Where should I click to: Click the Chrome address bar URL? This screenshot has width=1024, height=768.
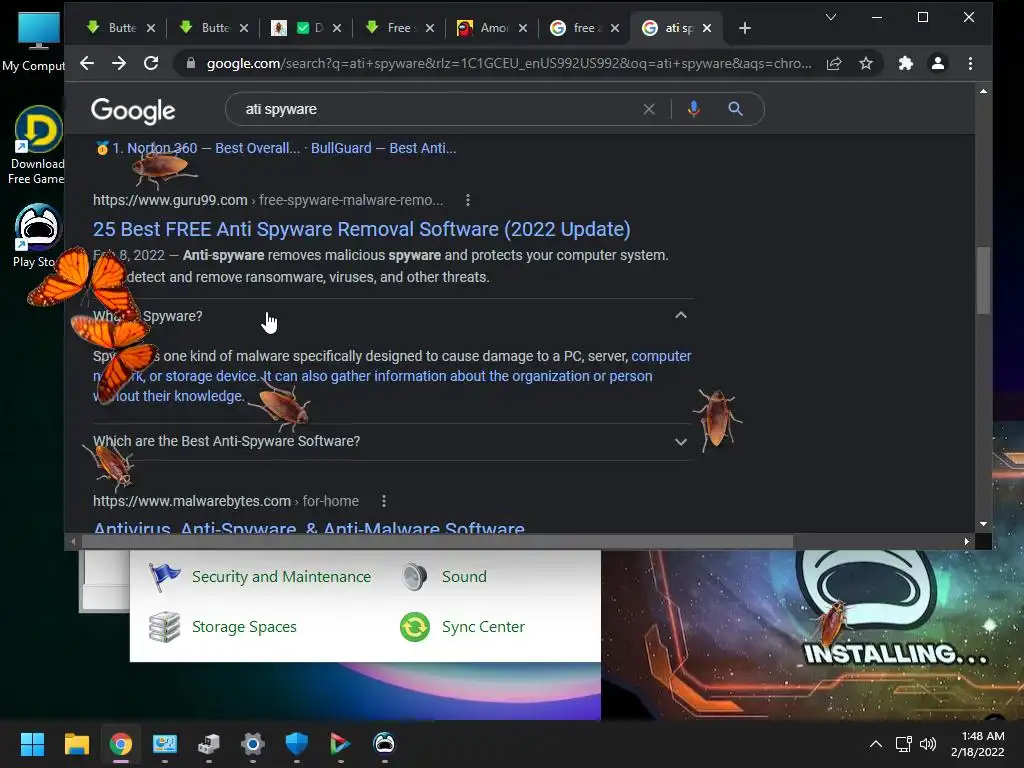(509, 63)
